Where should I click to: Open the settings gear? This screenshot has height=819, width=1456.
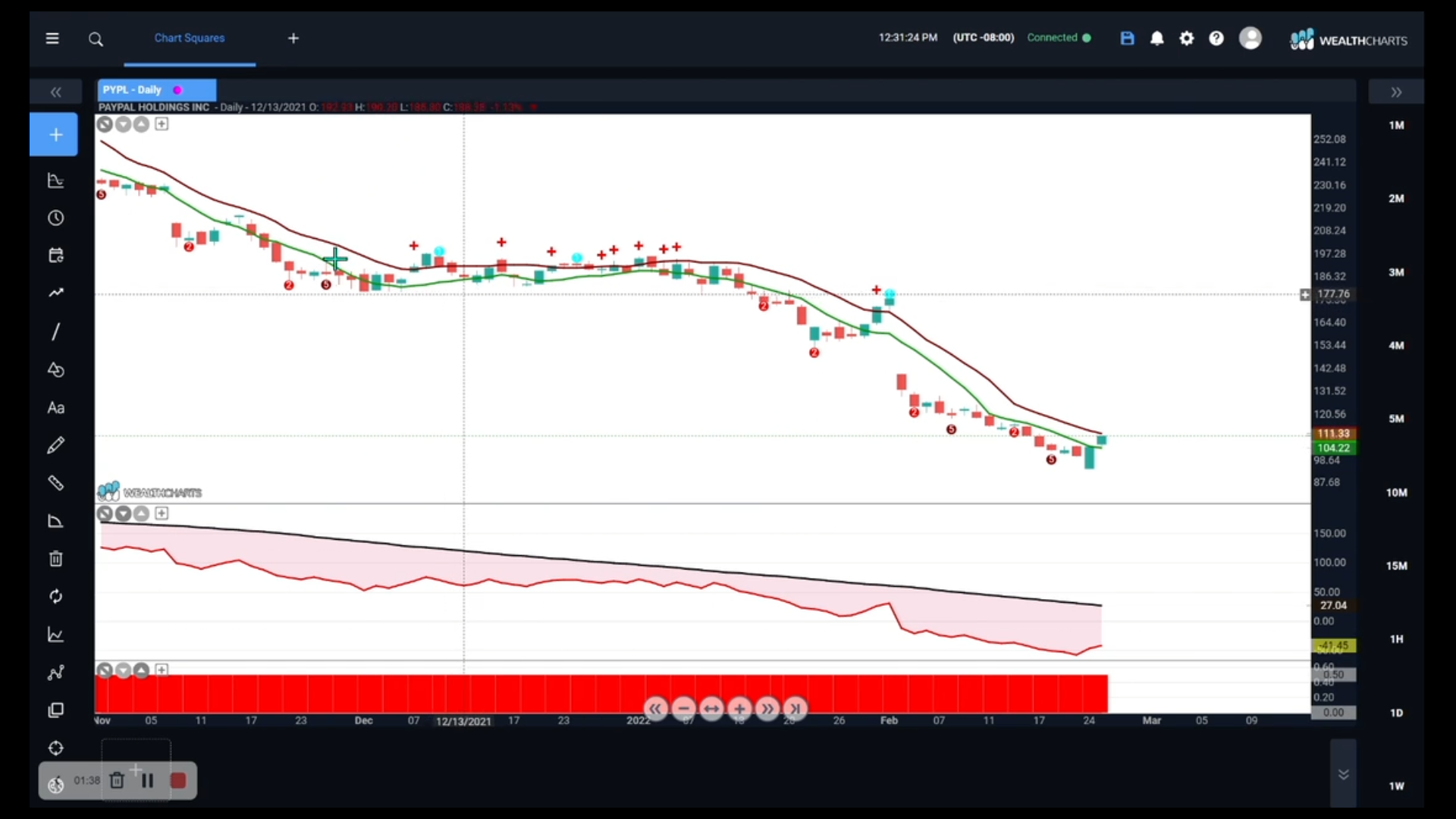(1187, 38)
